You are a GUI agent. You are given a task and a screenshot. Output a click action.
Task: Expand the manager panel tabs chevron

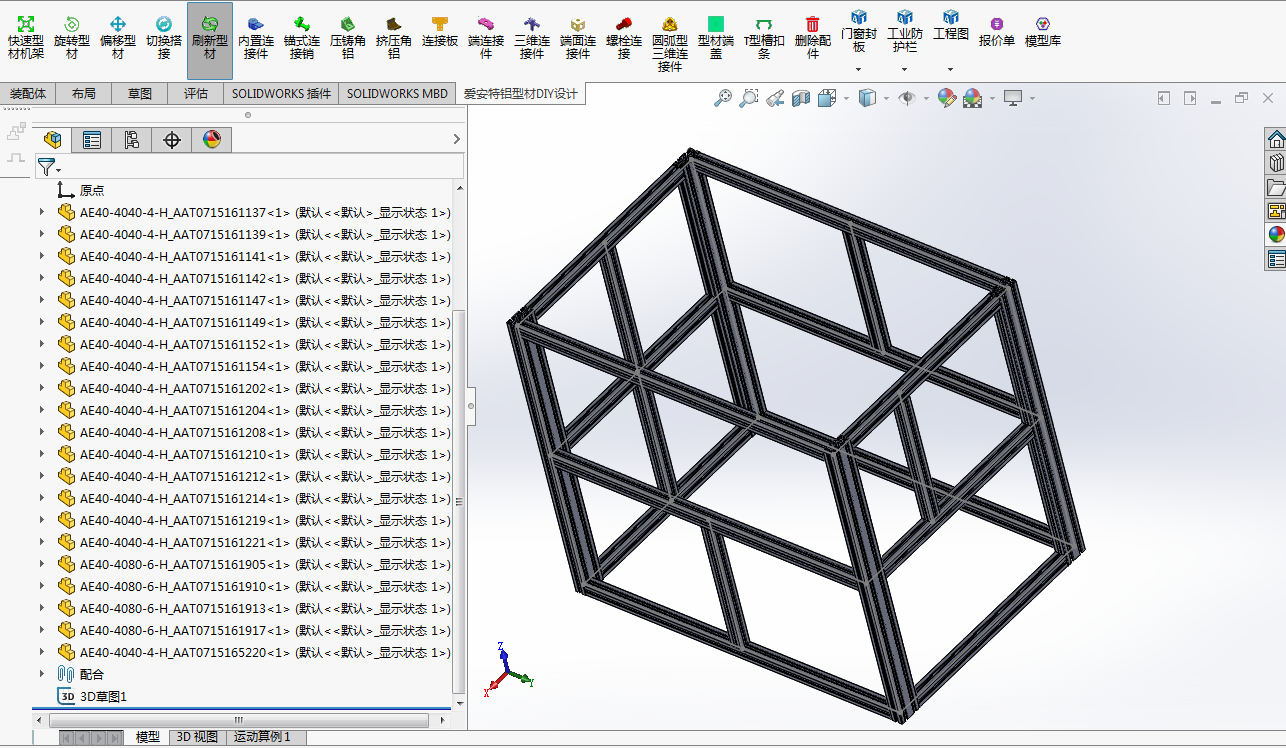pos(457,140)
